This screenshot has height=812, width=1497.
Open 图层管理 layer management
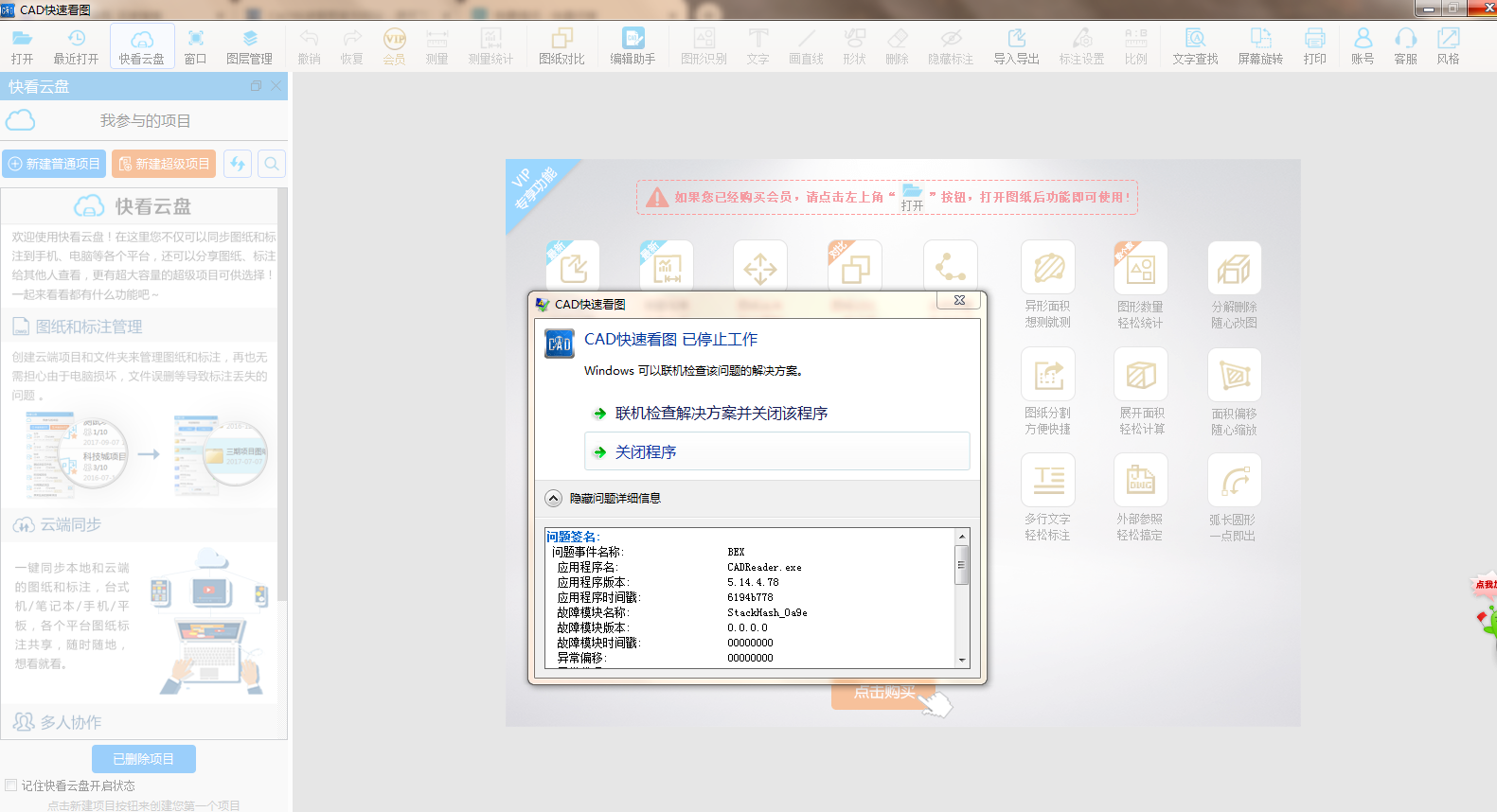pyautogui.click(x=249, y=46)
